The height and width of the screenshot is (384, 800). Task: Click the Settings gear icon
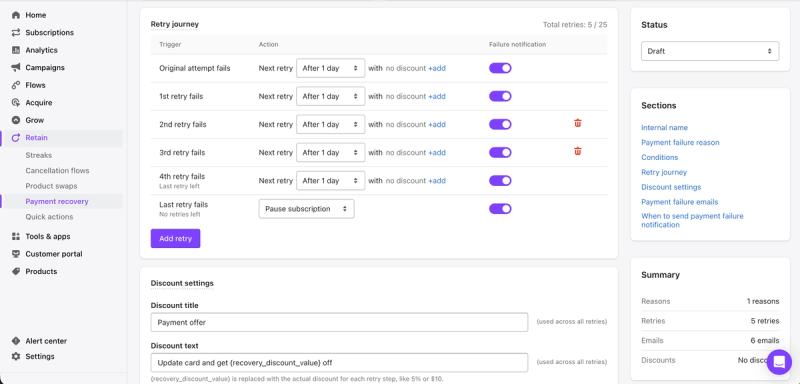pyautogui.click(x=16, y=356)
